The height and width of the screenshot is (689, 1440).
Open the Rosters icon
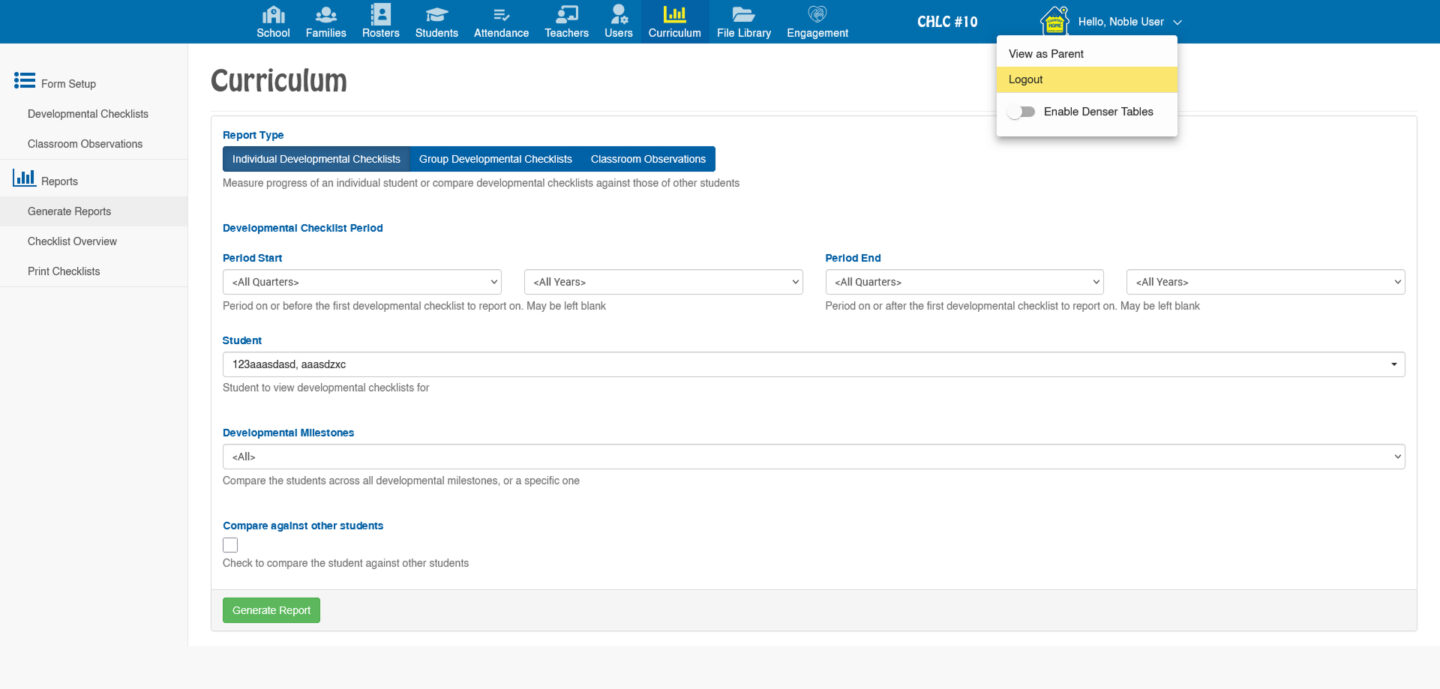coord(380,15)
